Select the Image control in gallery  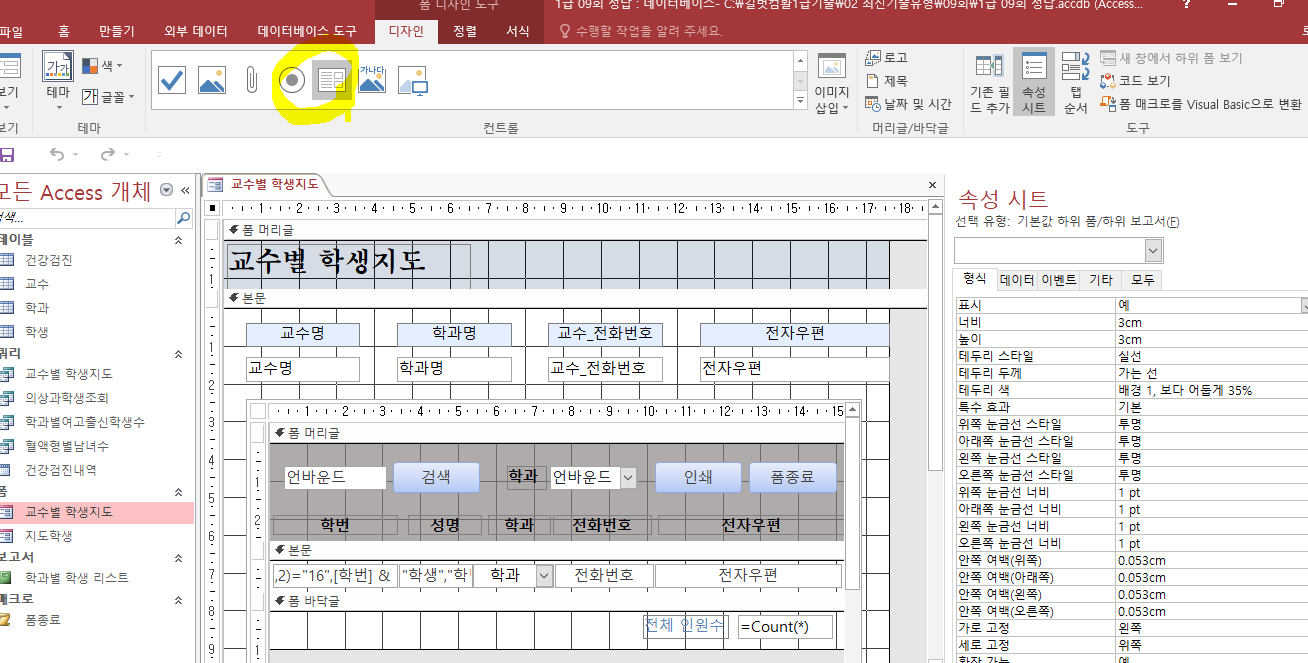[x=212, y=80]
